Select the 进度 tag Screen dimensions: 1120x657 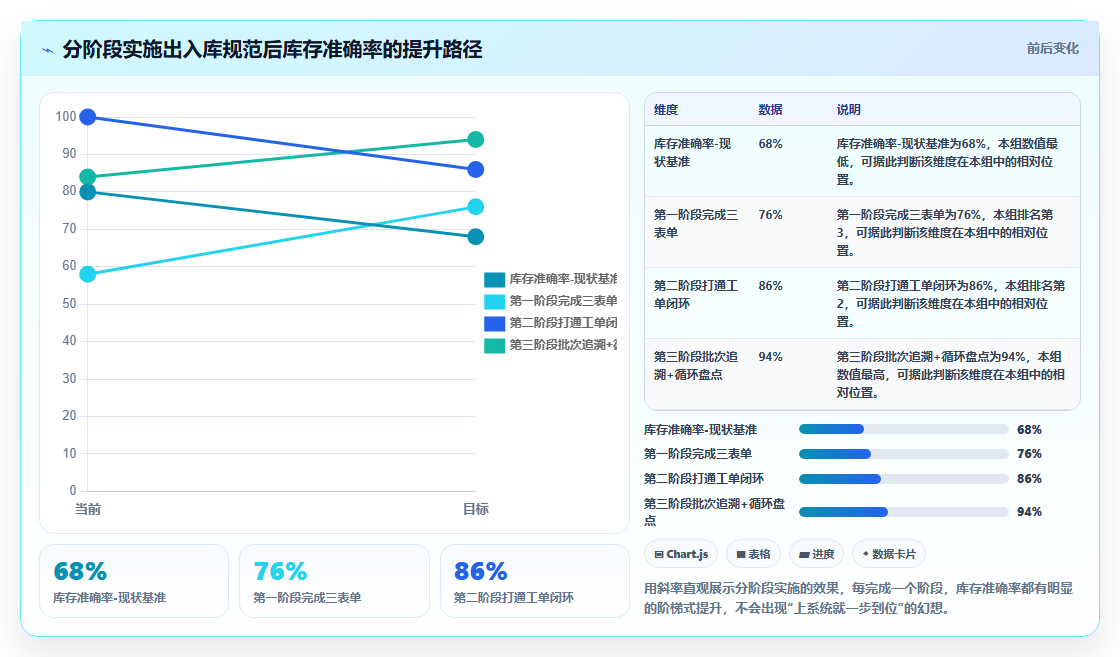coord(816,554)
